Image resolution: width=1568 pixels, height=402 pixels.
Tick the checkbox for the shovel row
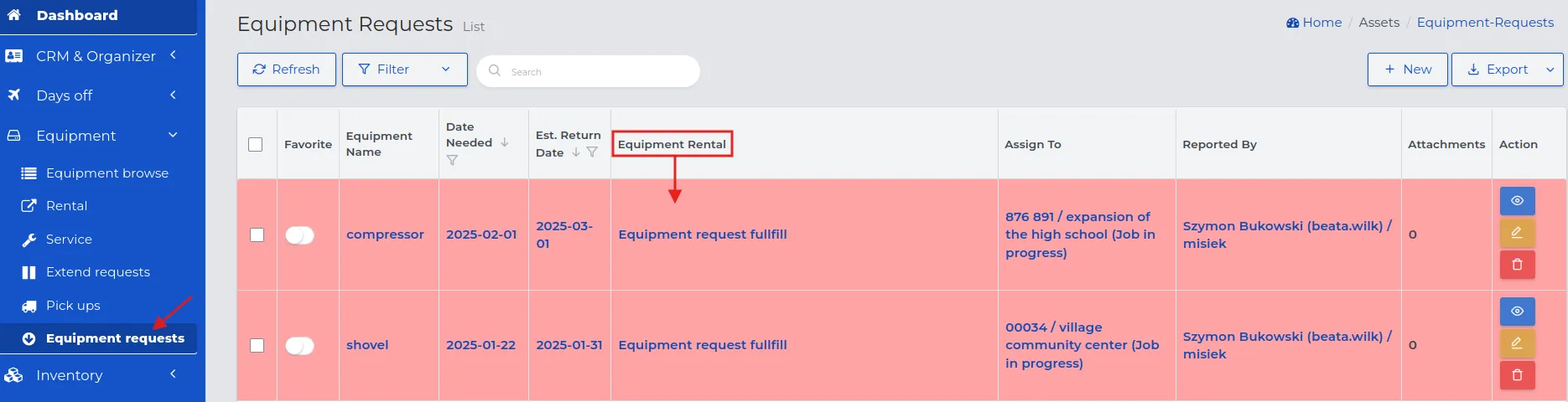tap(257, 345)
